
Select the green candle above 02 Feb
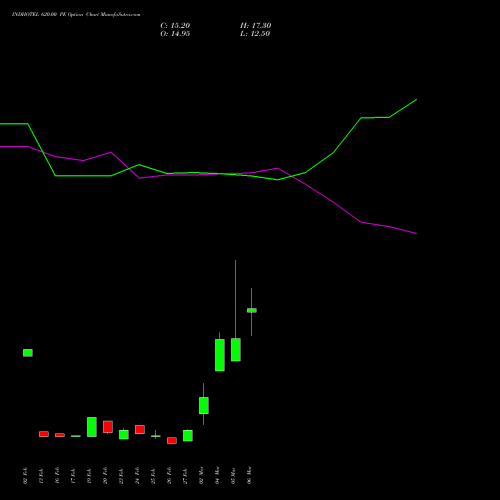[28, 353]
